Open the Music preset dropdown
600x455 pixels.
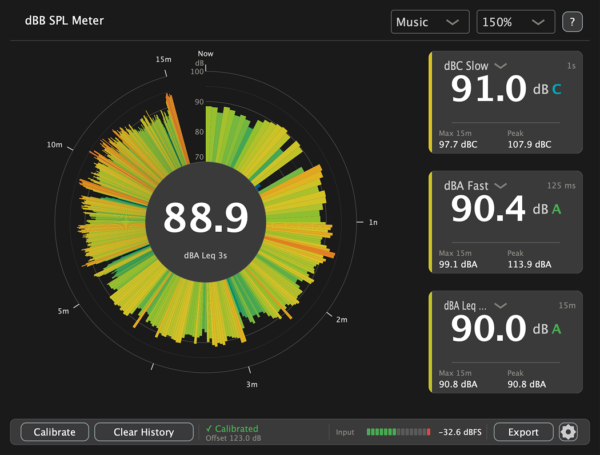pos(430,22)
